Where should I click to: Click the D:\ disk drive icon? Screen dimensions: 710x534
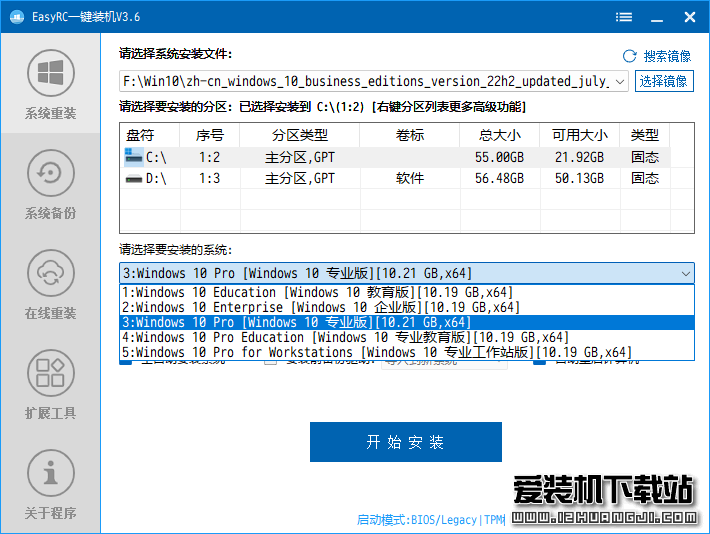pyautogui.click(x=134, y=178)
